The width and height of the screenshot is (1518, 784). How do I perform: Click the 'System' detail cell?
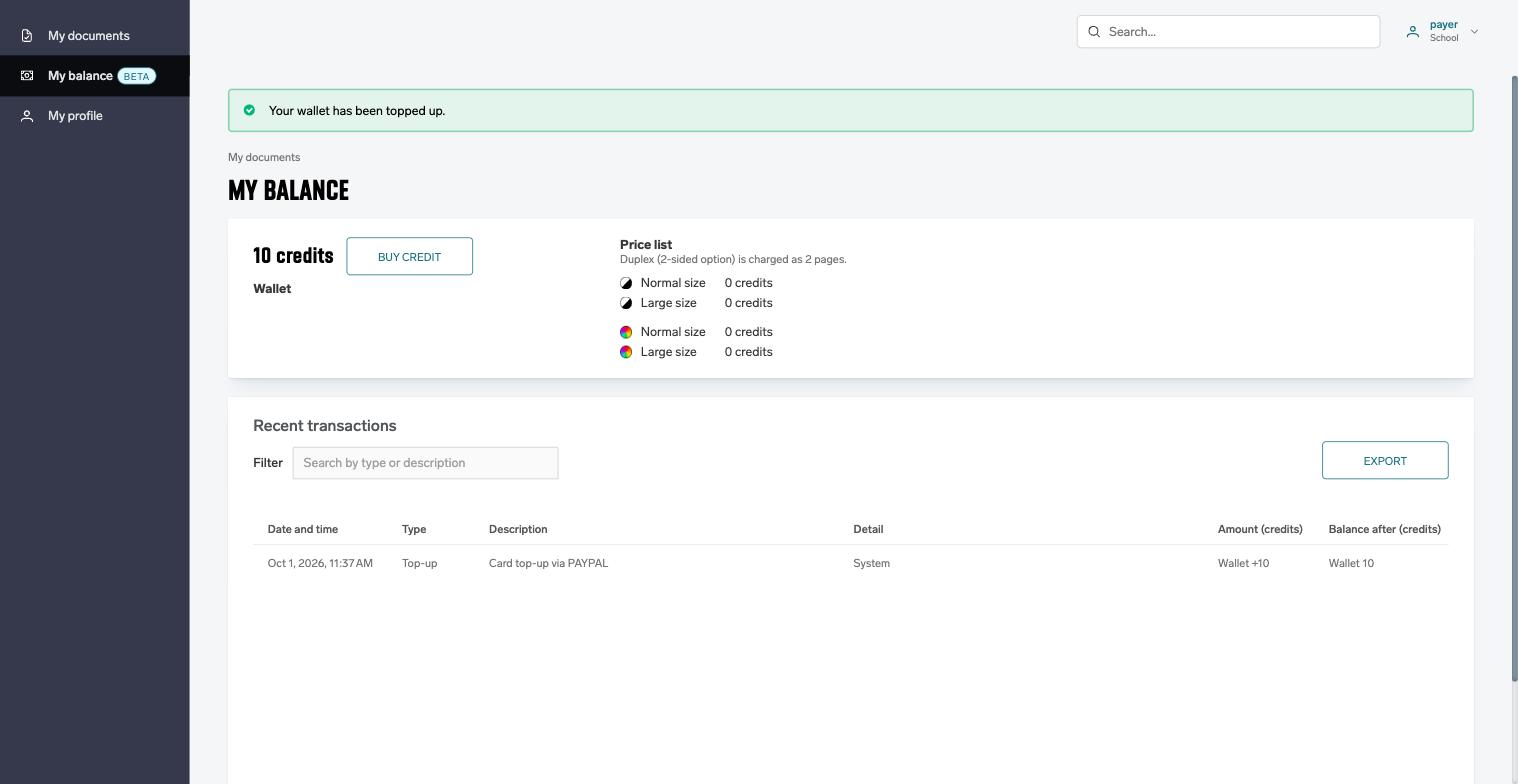pyautogui.click(x=871, y=563)
